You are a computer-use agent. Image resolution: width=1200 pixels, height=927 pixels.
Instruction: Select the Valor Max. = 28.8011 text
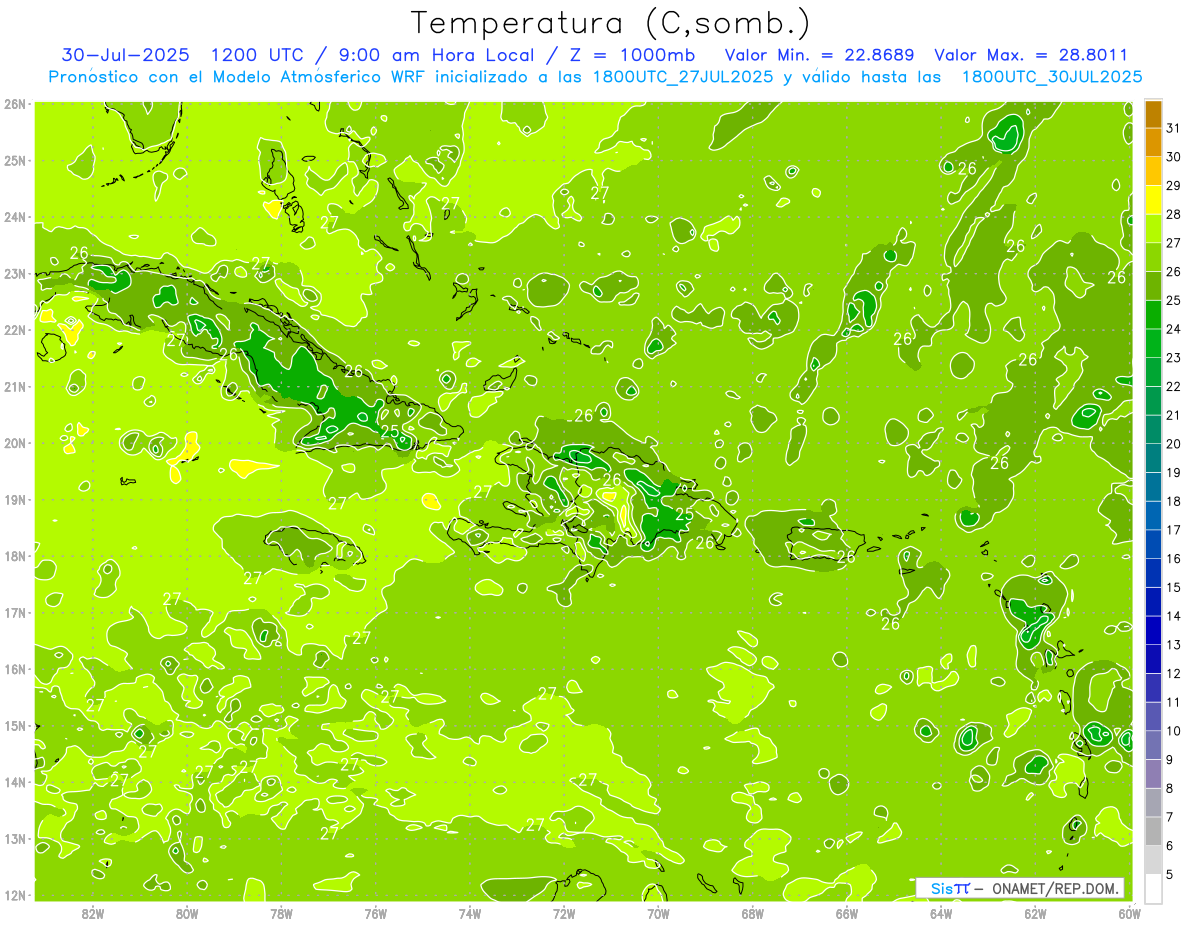tap(1030, 55)
